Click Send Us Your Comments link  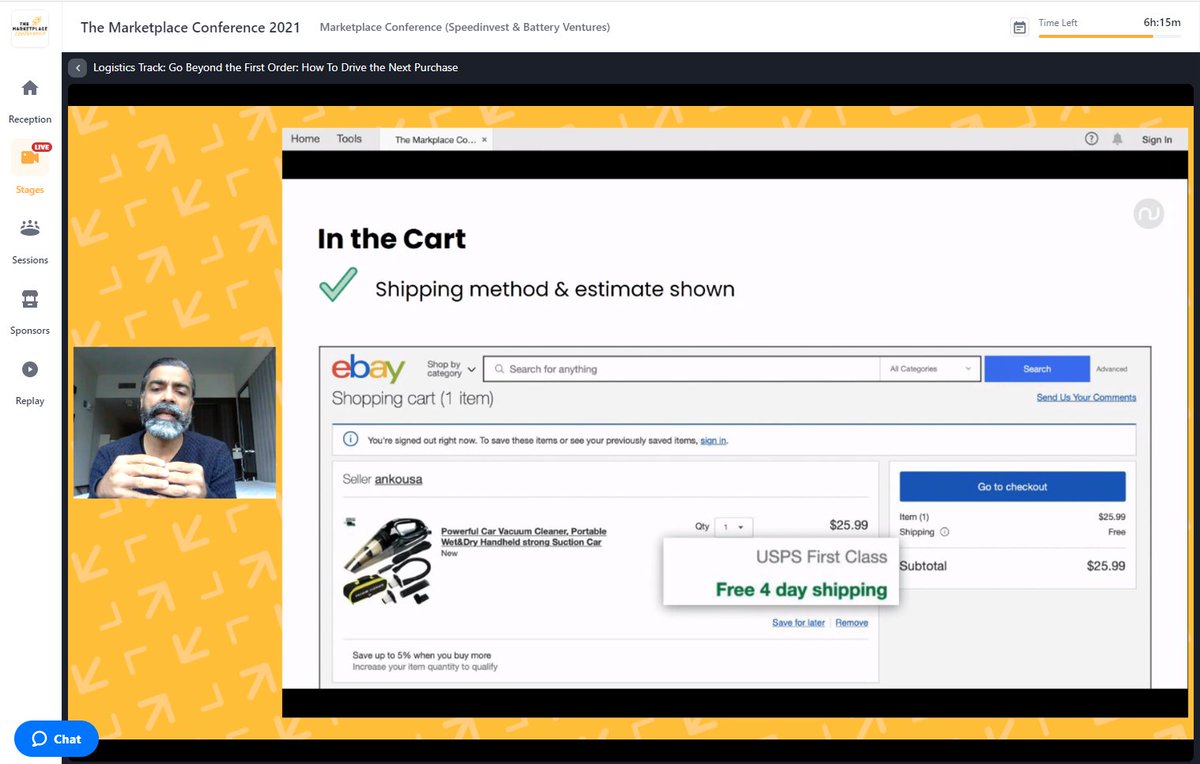[1086, 397]
